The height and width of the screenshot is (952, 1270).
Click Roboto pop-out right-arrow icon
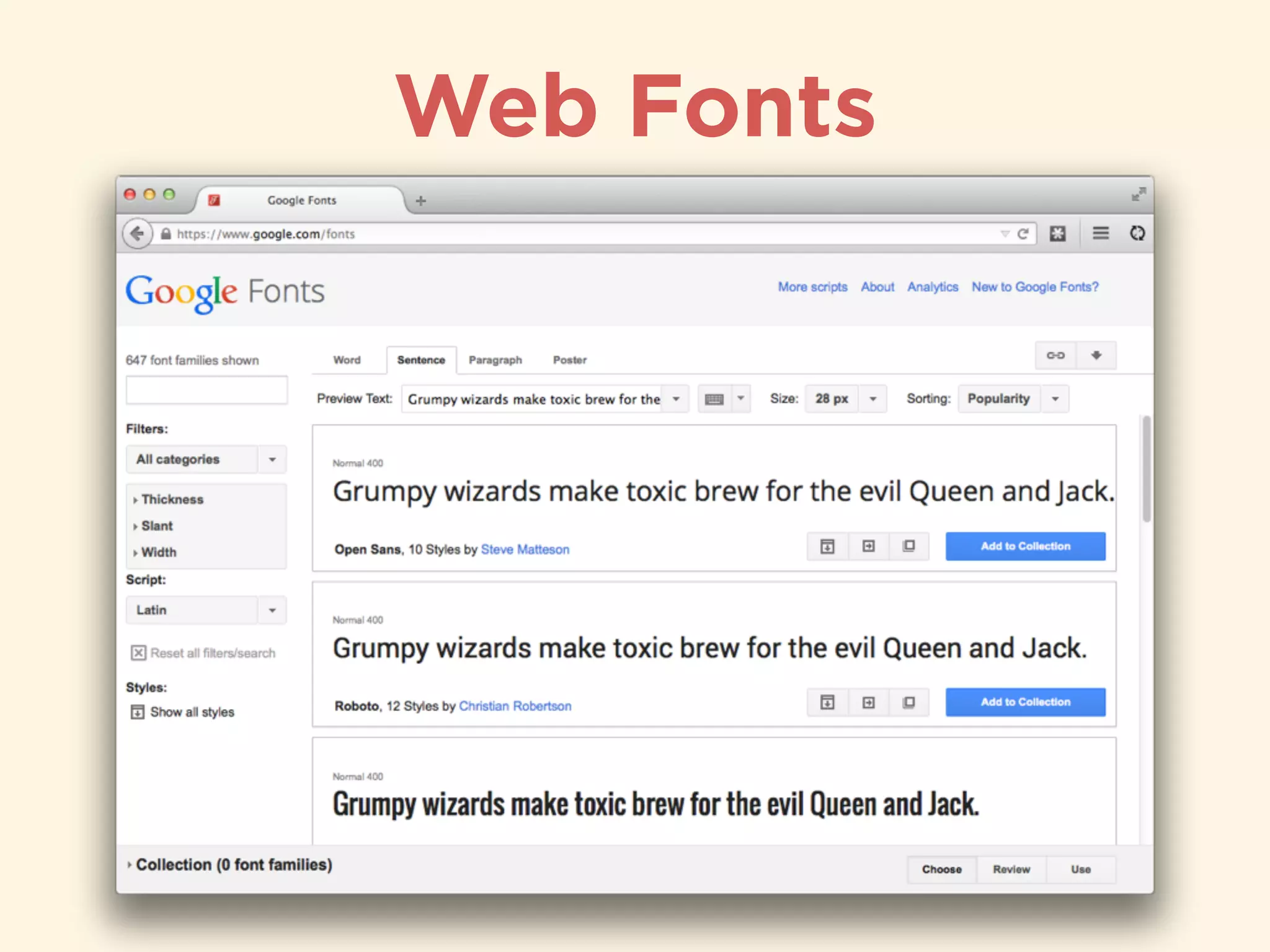[x=869, y=702]
